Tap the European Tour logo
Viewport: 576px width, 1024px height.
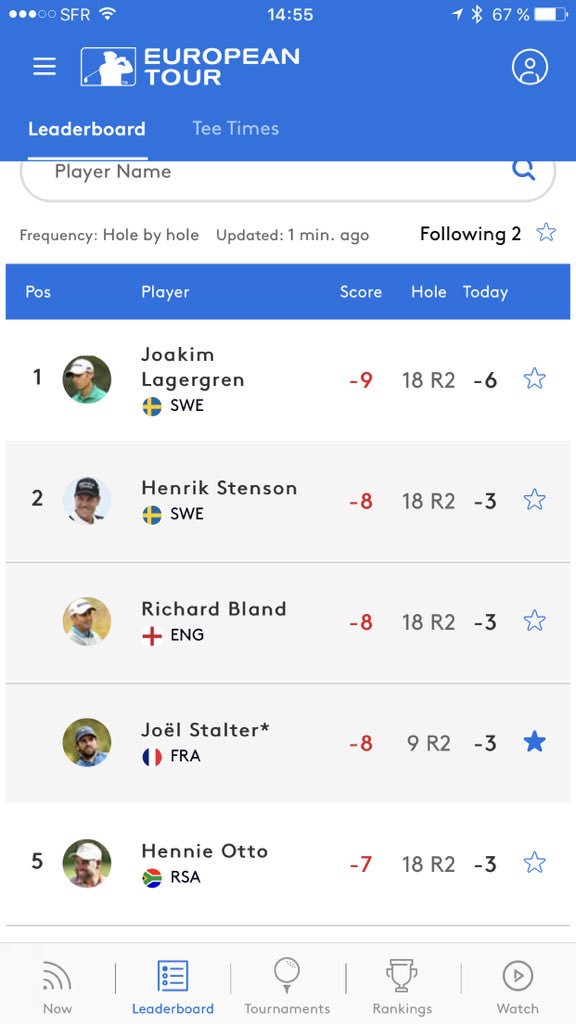coord(190,67)
